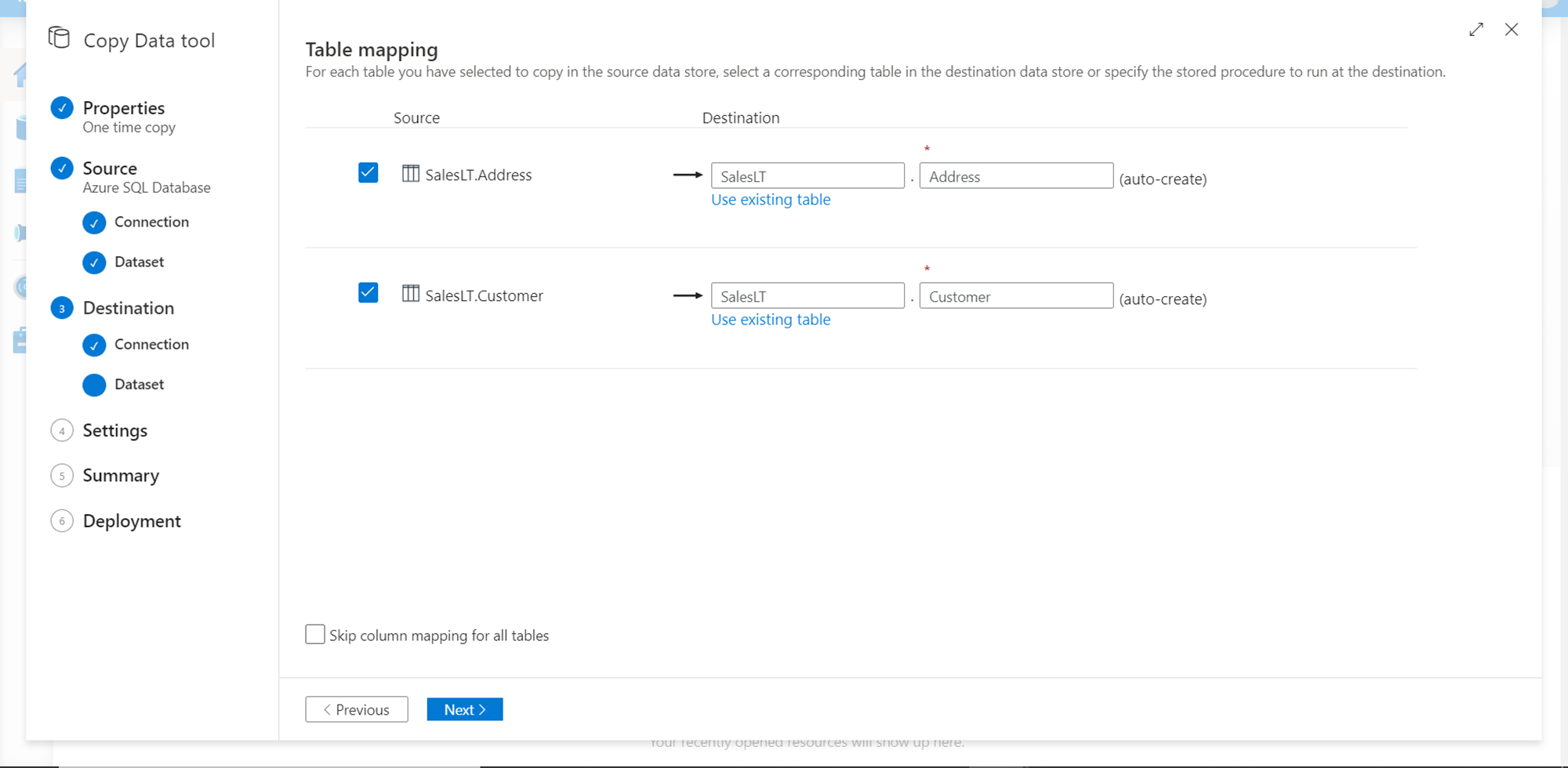Uncheck the SalesLT.Address source table checkbox

pos(368,172)
